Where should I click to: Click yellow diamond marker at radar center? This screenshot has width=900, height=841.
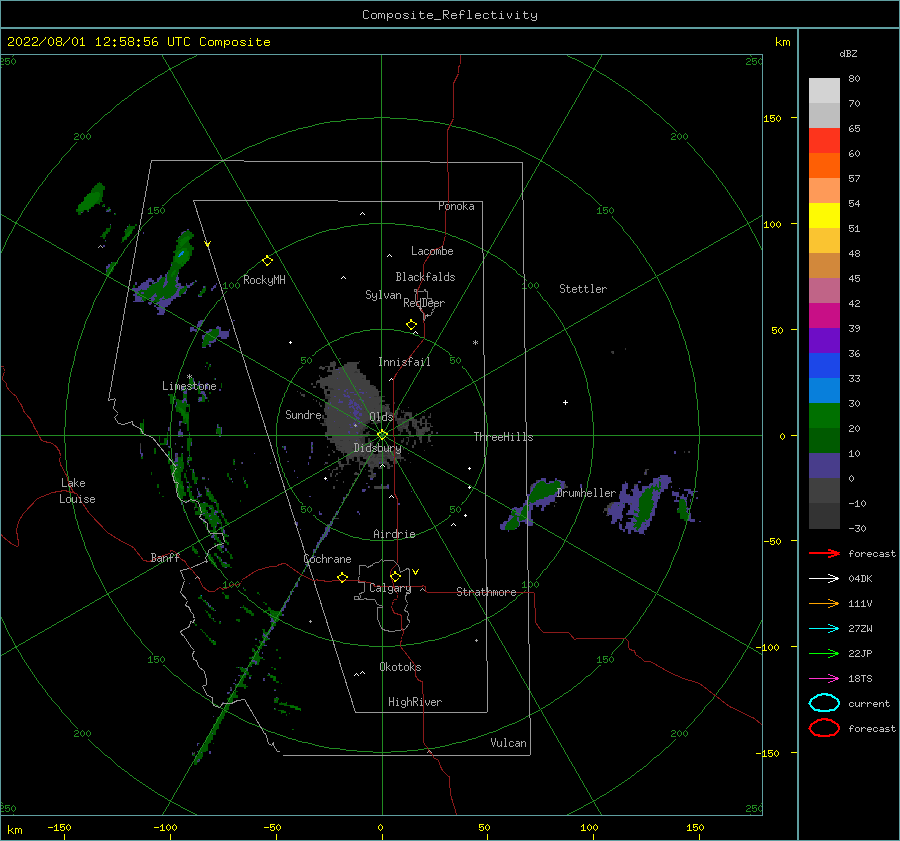tap(382, 435)
